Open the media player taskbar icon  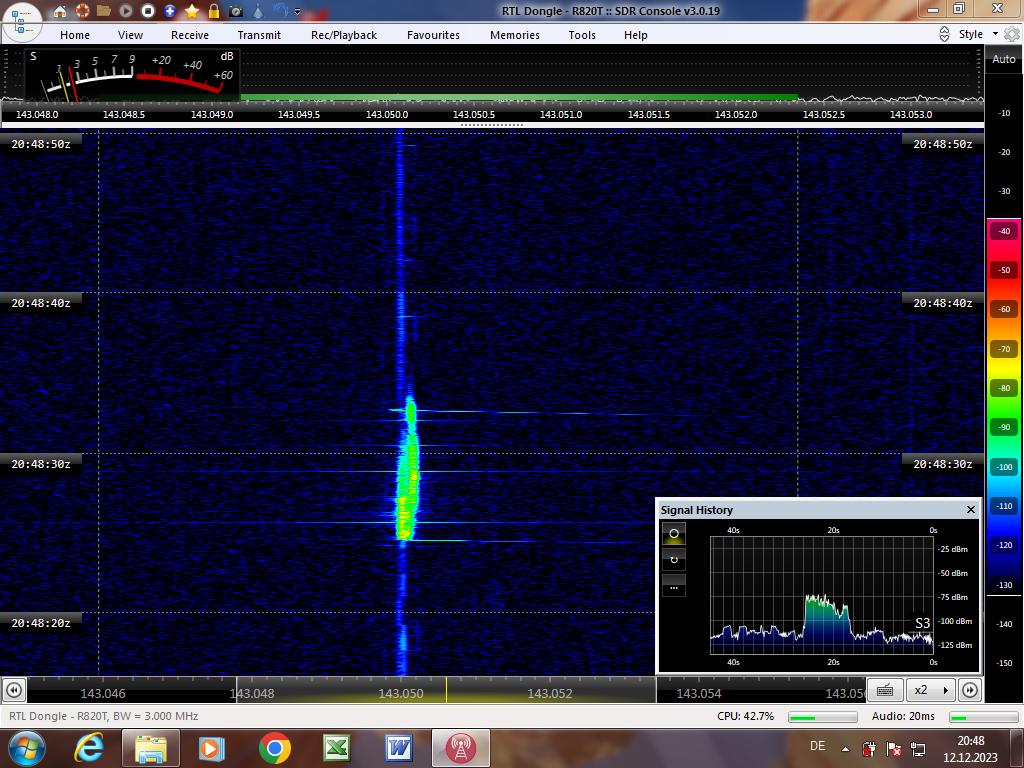click(x=212, y=748)
